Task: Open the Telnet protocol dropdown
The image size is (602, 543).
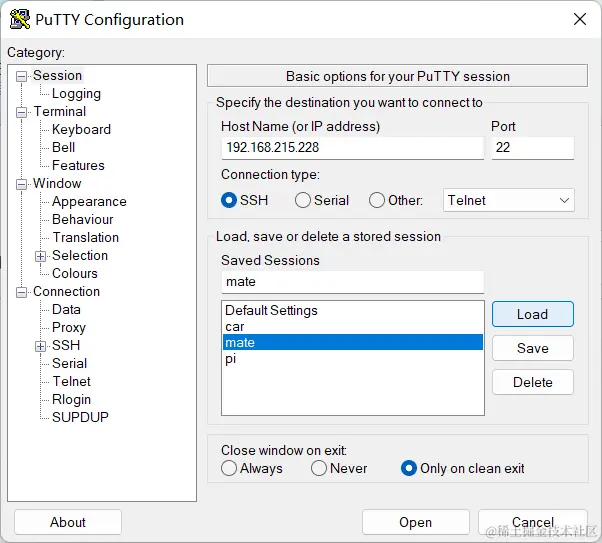Action: tap(508, 200)
